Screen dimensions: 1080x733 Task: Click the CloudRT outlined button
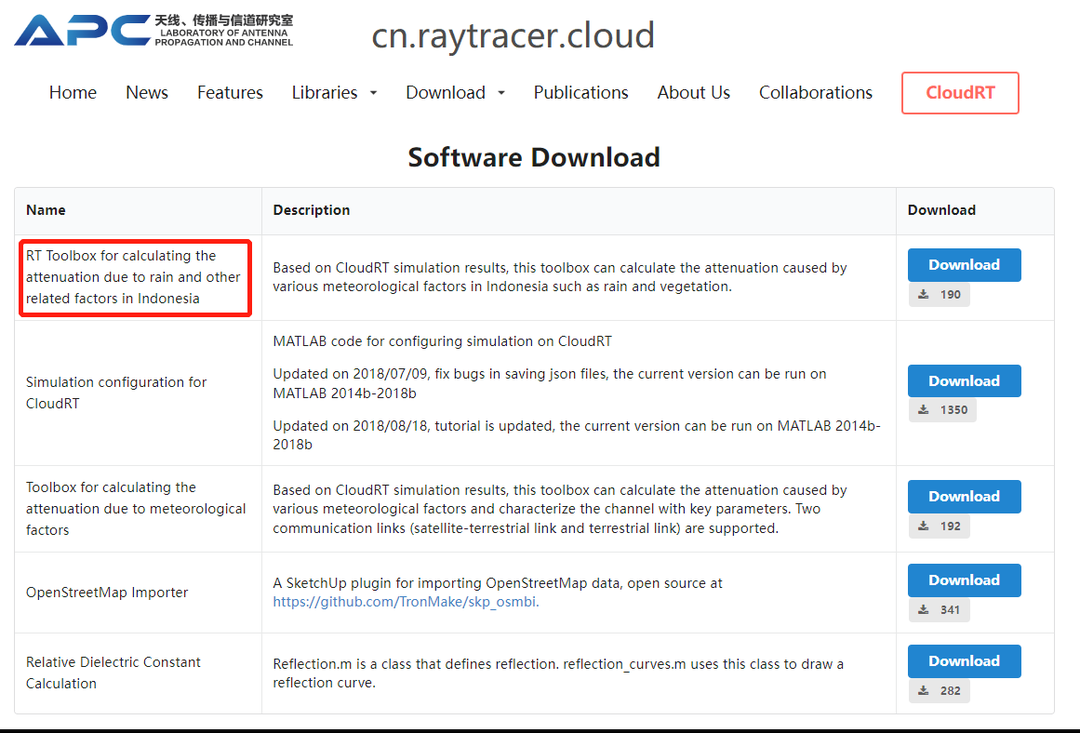(x=960, y=93)
